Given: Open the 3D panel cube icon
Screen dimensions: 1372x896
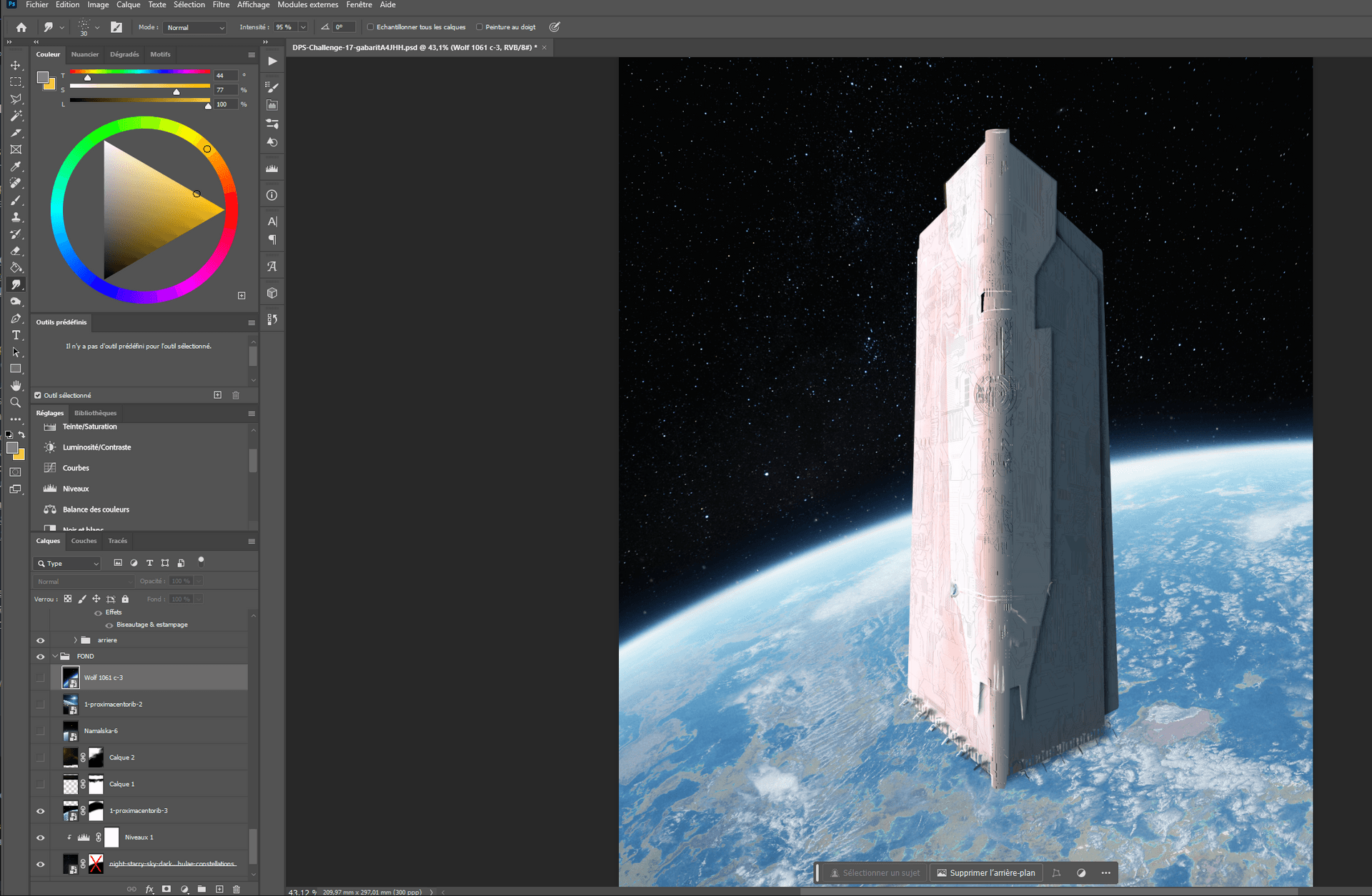Looking at the screenshot, I should [272, 293].
